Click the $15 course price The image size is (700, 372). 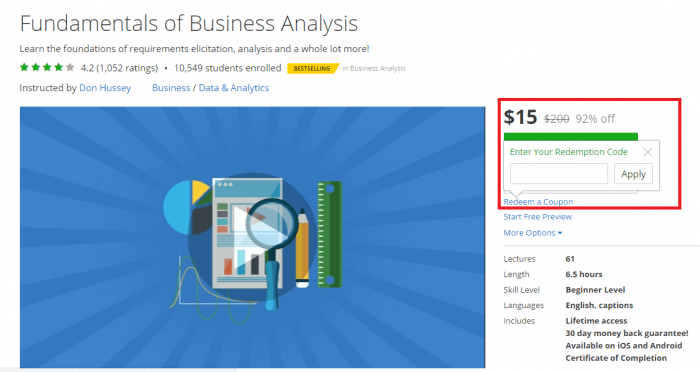point(520,117)
